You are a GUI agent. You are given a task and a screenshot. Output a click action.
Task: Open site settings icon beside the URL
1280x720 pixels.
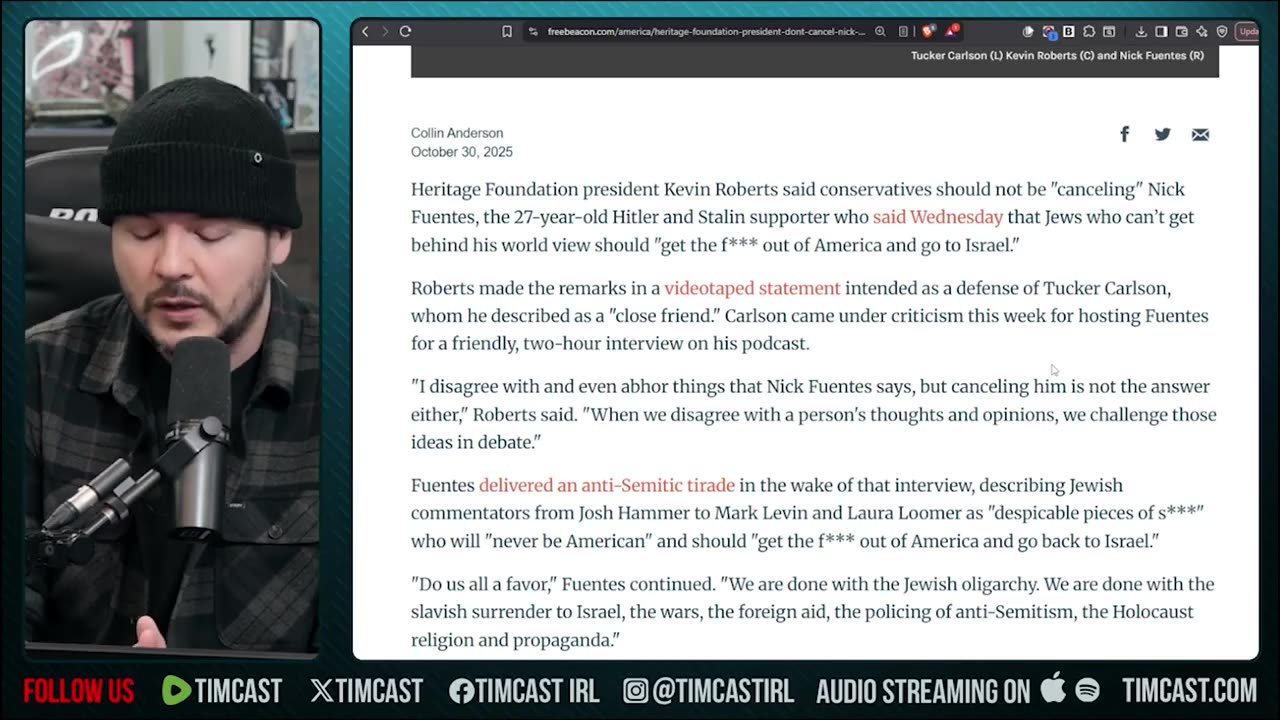coord(533,32)
